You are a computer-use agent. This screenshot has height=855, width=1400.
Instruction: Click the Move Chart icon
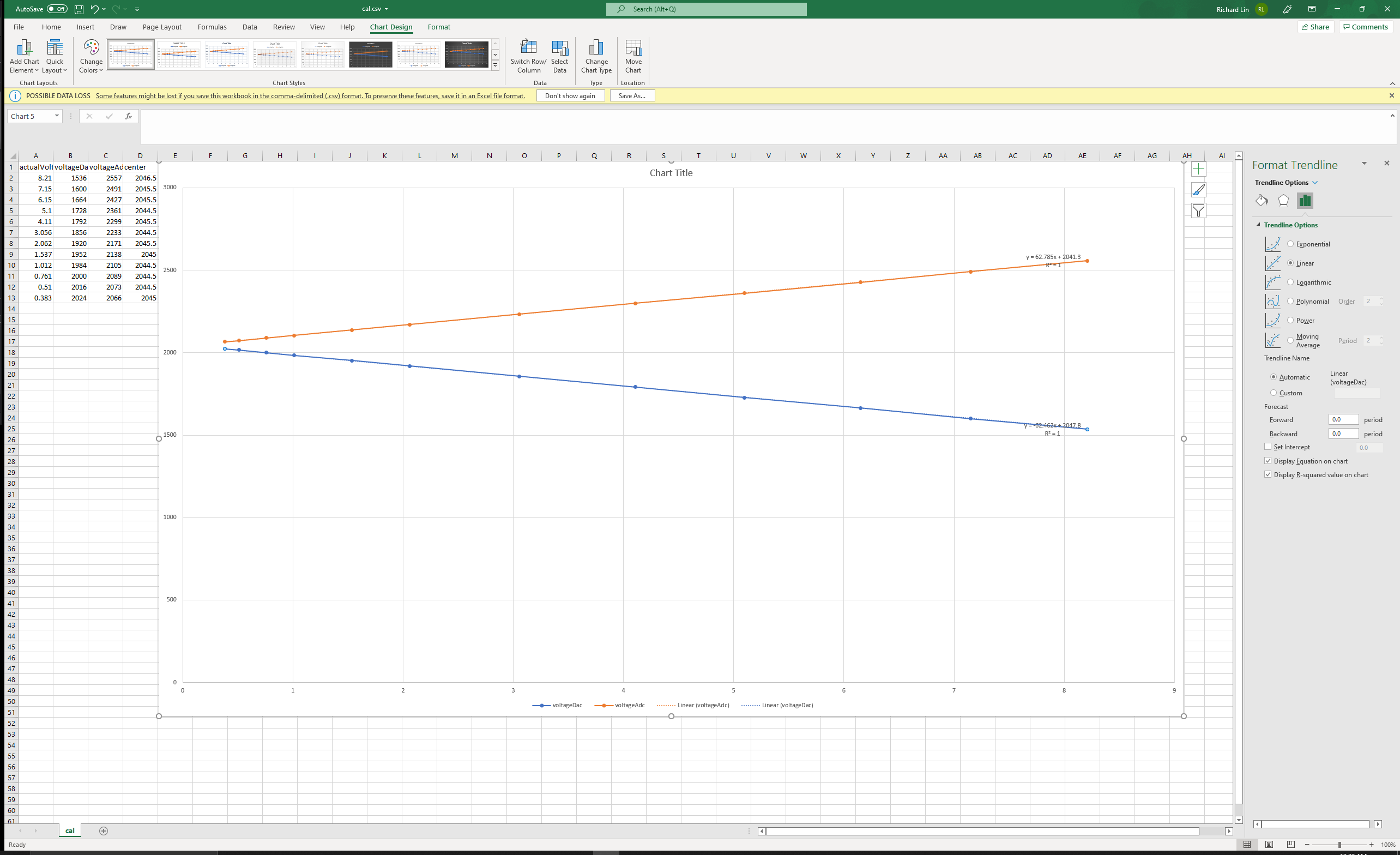[633, 49]
